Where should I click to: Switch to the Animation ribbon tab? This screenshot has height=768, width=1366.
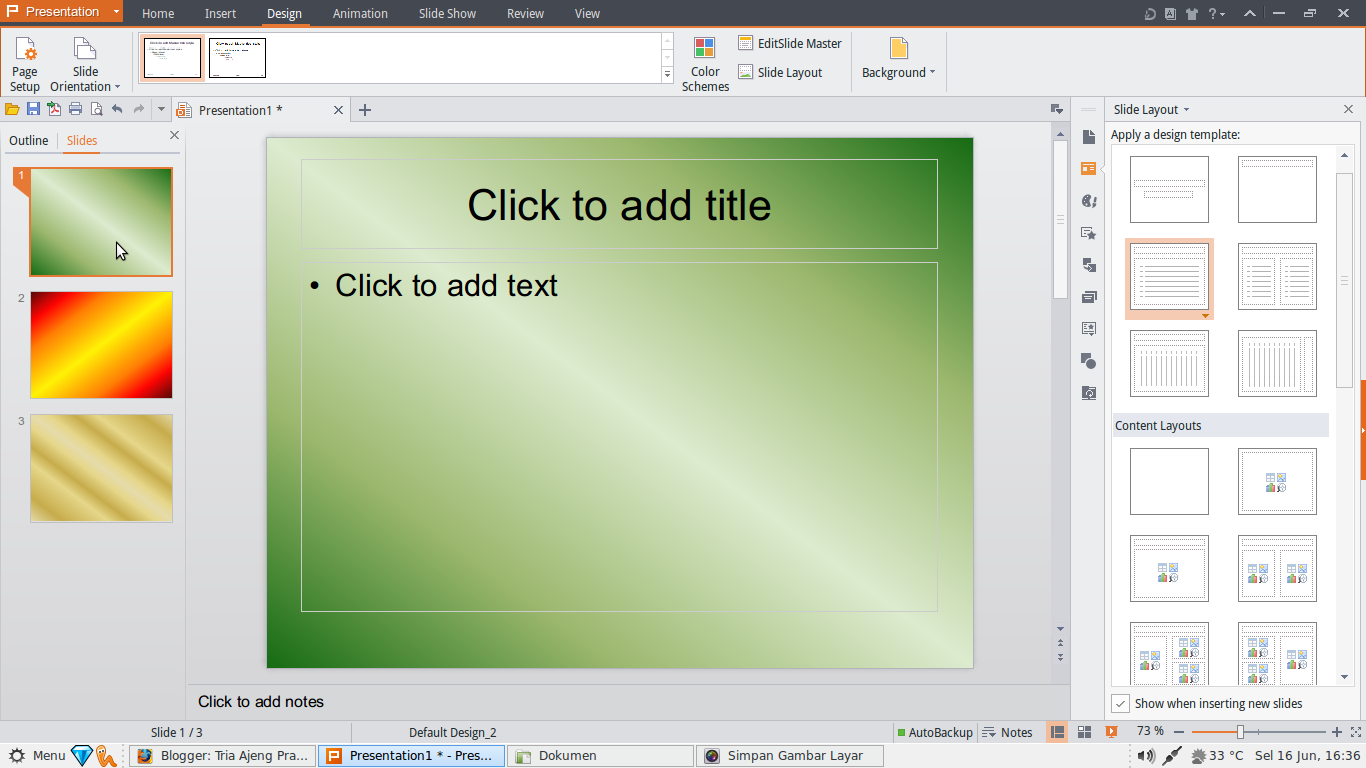point(360,13)
